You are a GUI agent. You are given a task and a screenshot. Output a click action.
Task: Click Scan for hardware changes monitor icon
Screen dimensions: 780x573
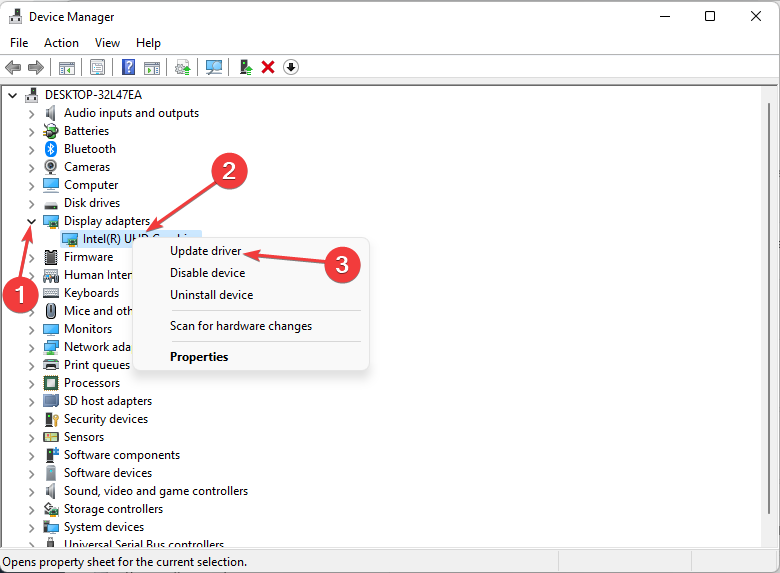click(x=214, y=67)
